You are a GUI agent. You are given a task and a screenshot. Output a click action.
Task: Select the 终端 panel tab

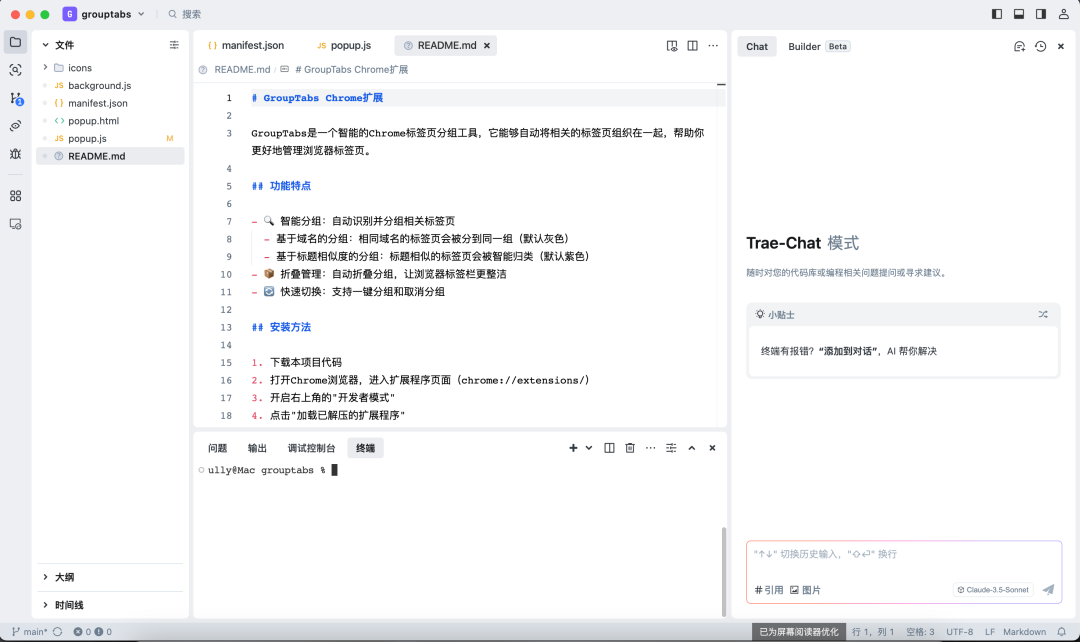(x=365, y=448)
